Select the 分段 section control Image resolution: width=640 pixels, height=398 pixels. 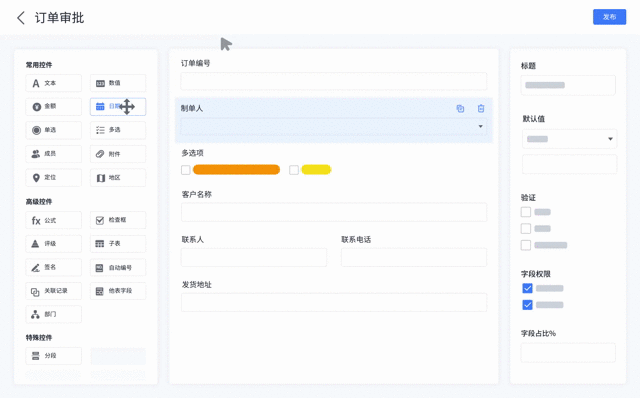[53, 356]
